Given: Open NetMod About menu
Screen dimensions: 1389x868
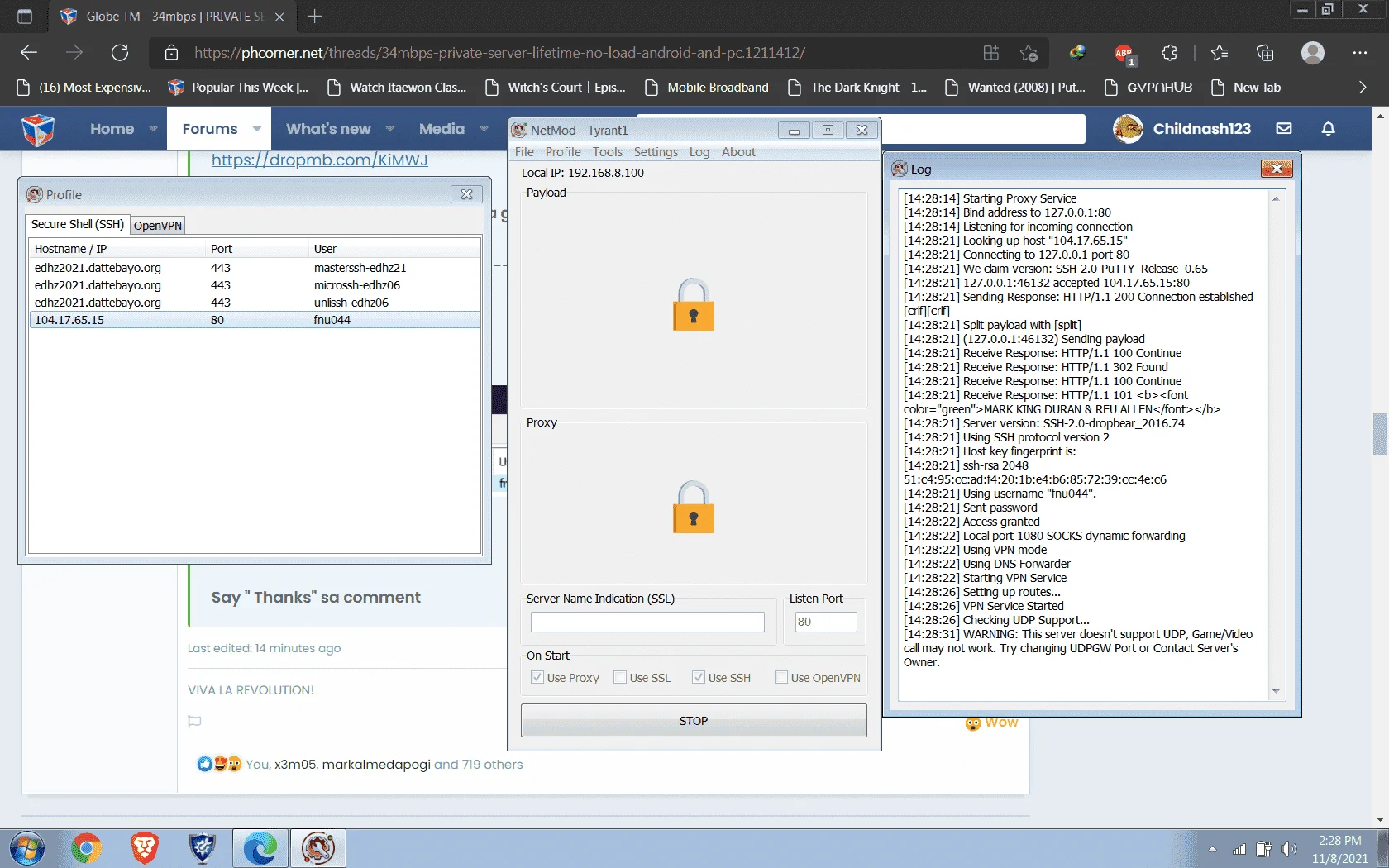Looking at the screenshot, I should click(x=738, y=152).
